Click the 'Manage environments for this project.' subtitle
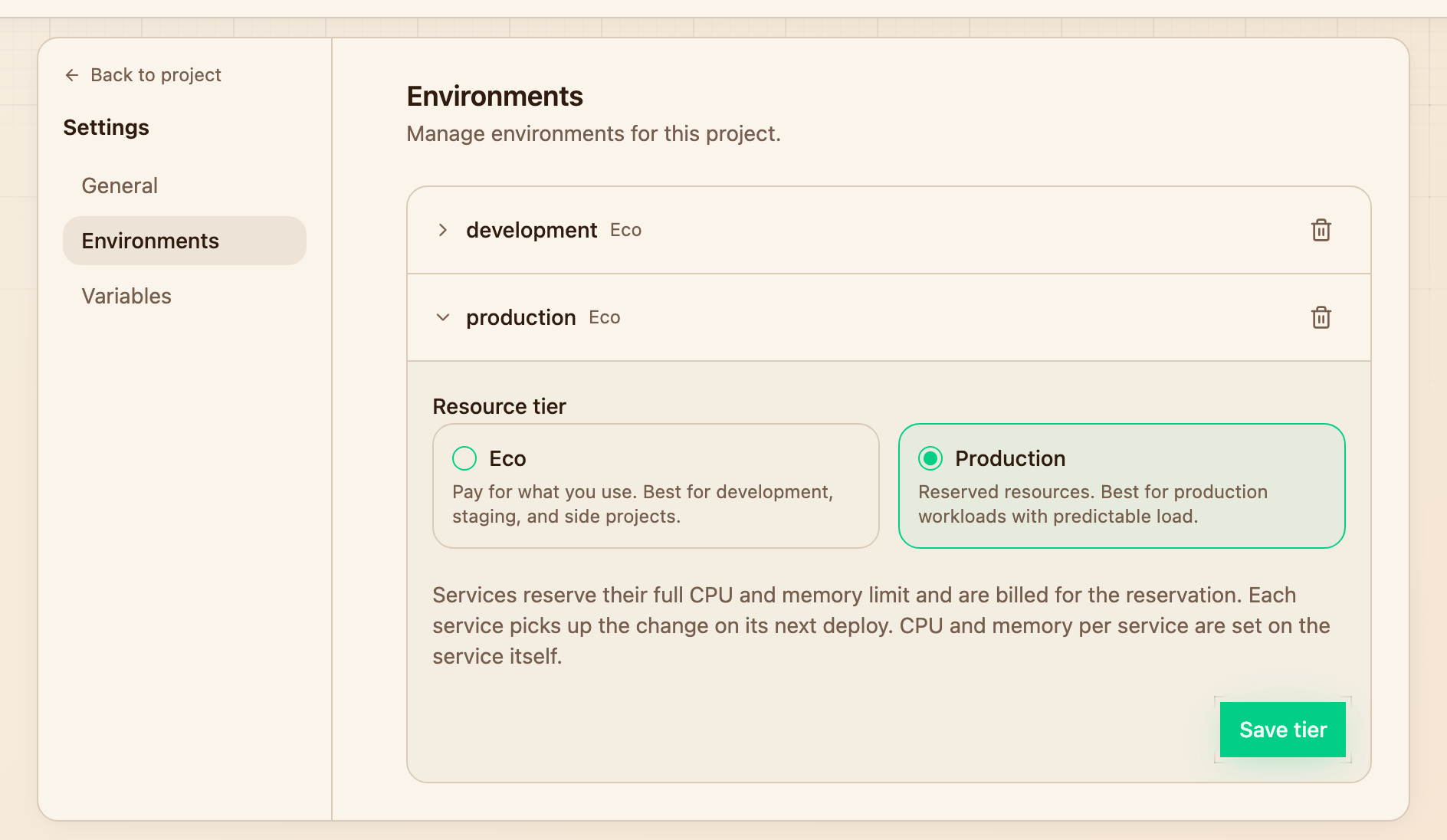This screenshot has width=1447, height=840. [593, 133]
